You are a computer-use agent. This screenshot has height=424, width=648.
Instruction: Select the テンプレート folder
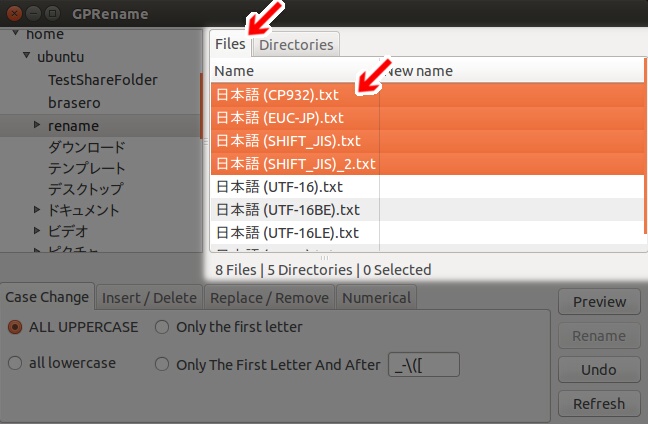tap(86, 168)
